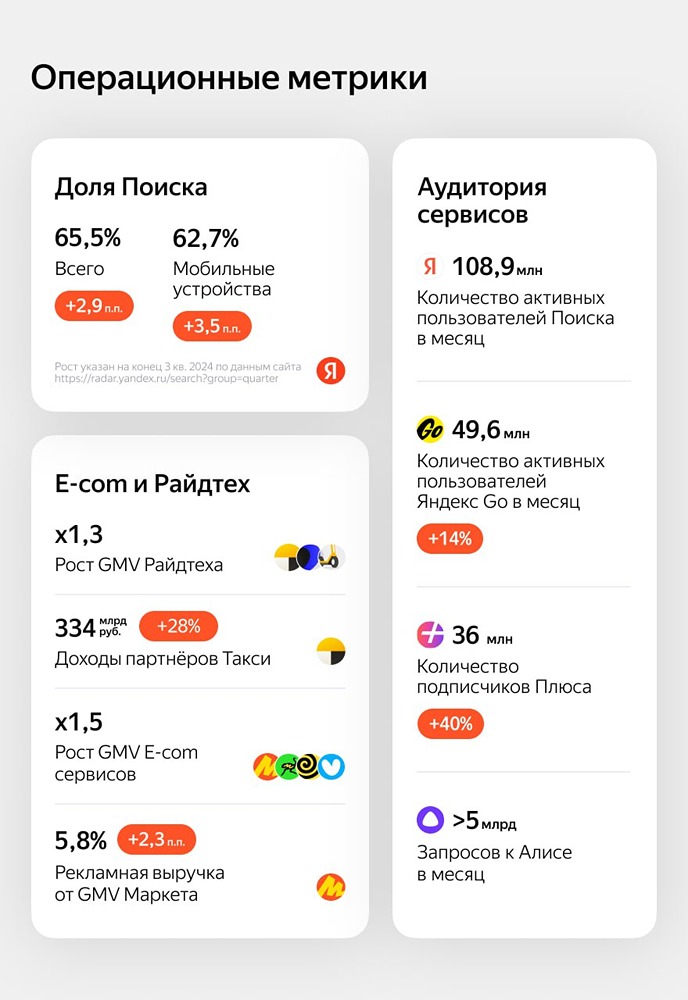
Task: Click the Yandex Market icon
Action: click(331, 885)
